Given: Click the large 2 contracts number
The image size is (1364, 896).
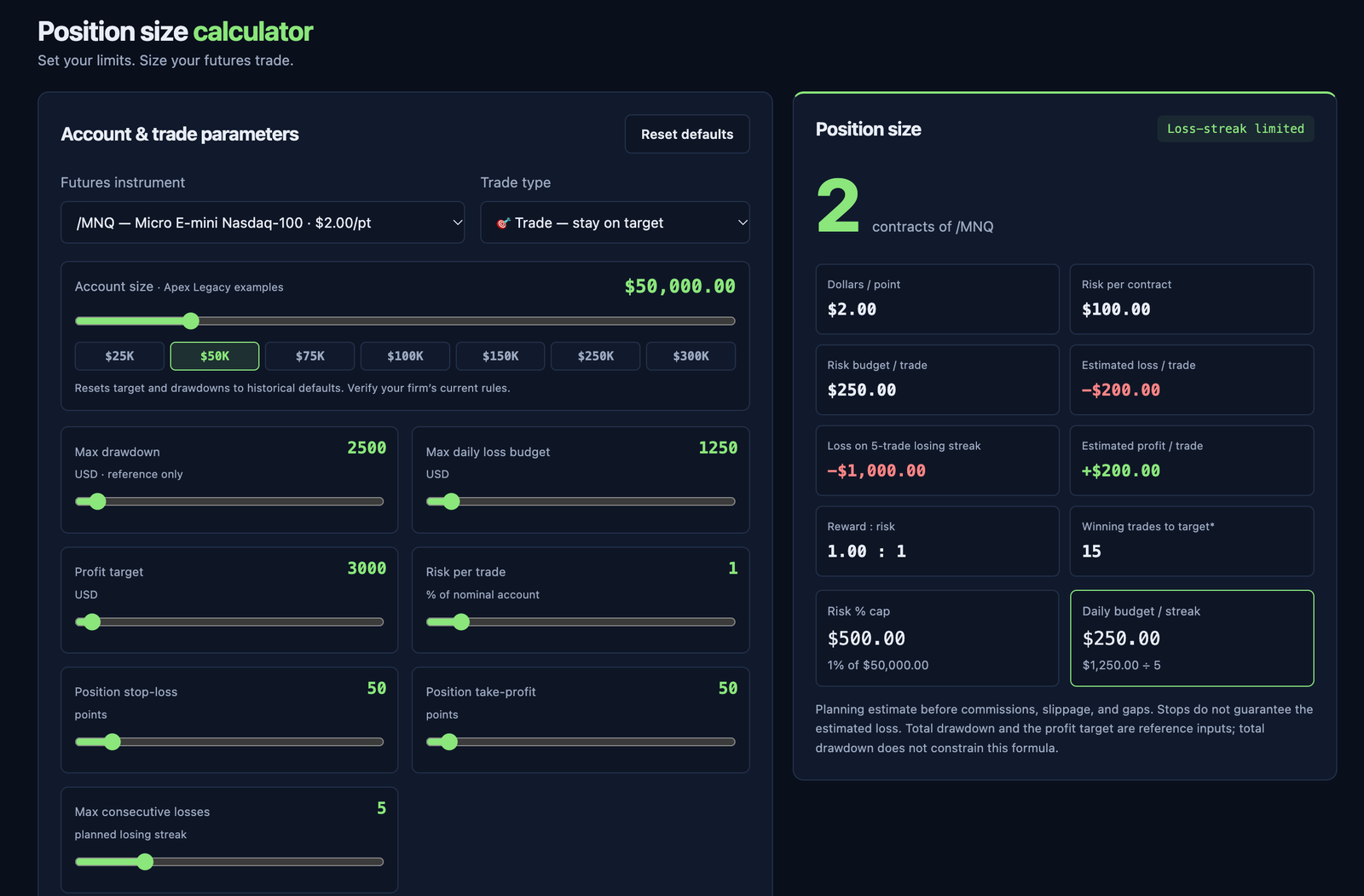Looking at the screenshot, I should pyautogui.click(x=838, y=205).
